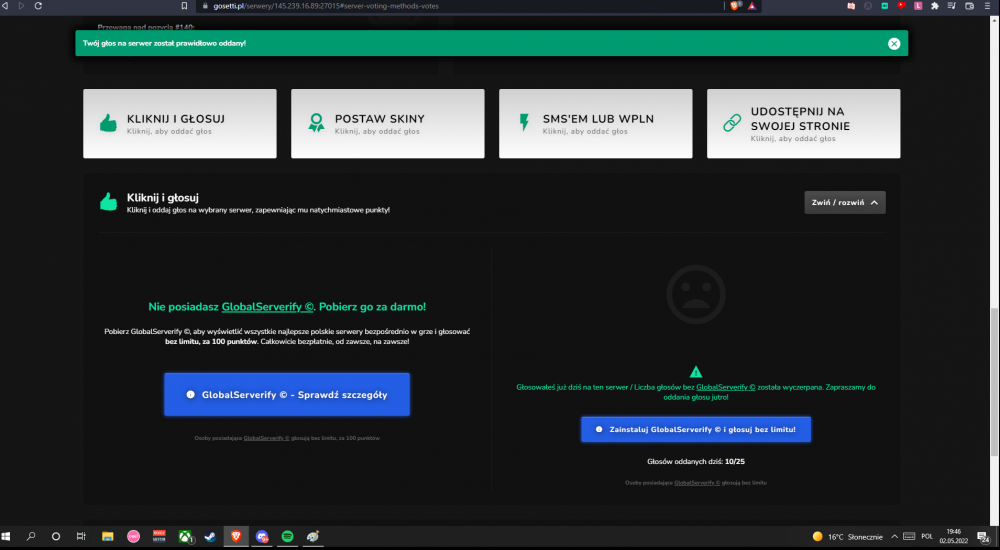This screenshot has height=550, width=1000.
Task: Open GlobalServerify © - Sprawdź szczegóły button
Action: (287, 394)
